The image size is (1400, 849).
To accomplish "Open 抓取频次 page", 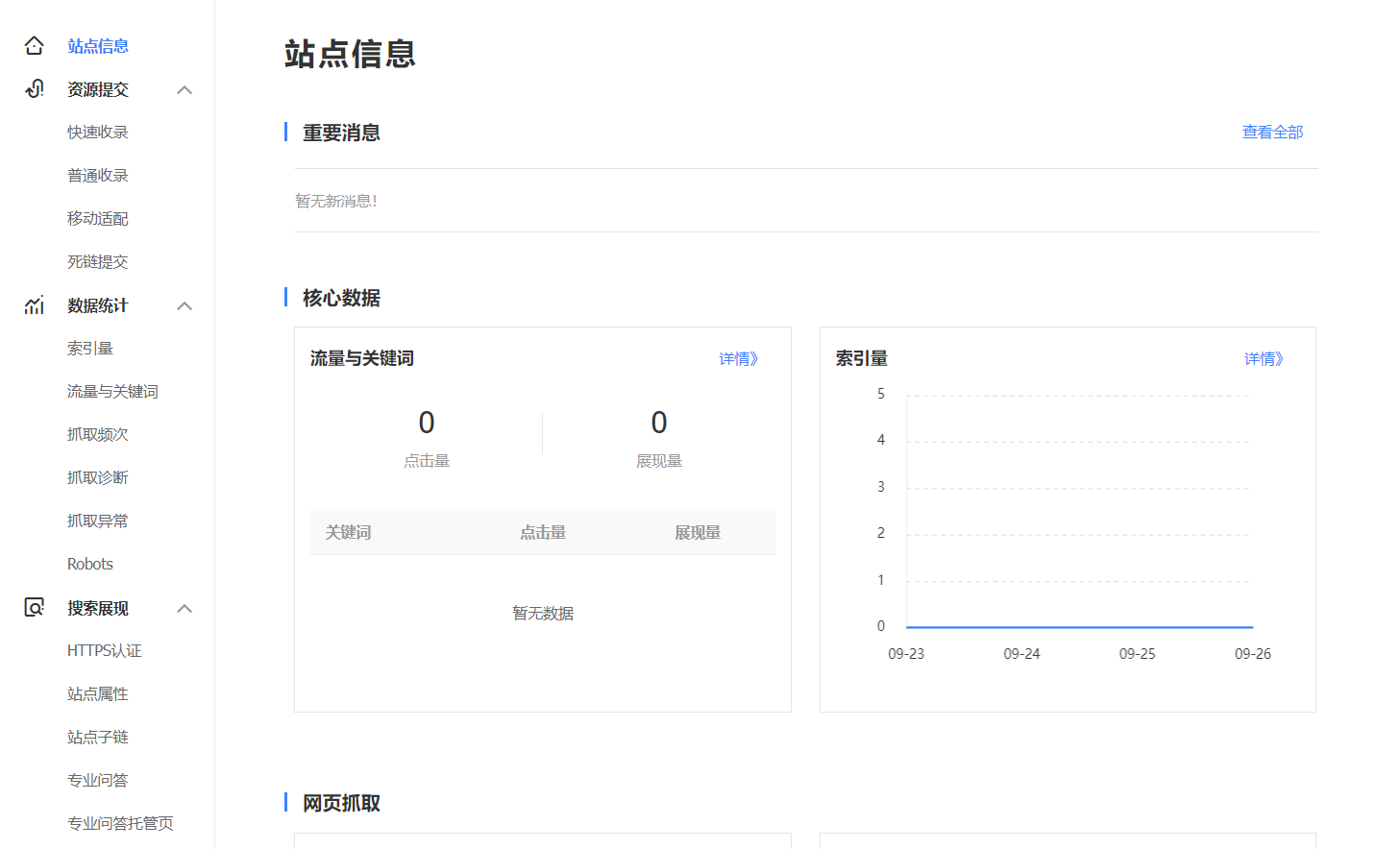I will tap(98, 435).
